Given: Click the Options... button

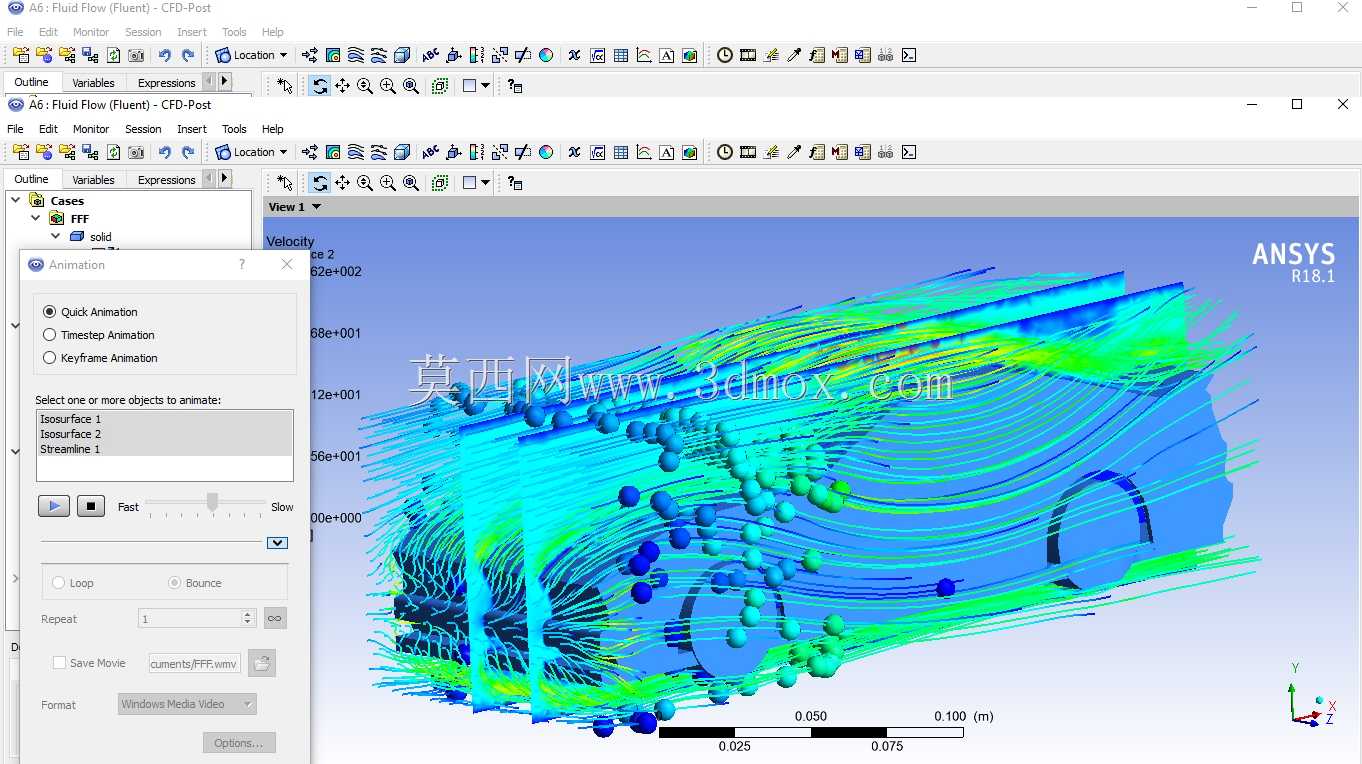Looking at the screenshot, I should [x=238, y=743].
